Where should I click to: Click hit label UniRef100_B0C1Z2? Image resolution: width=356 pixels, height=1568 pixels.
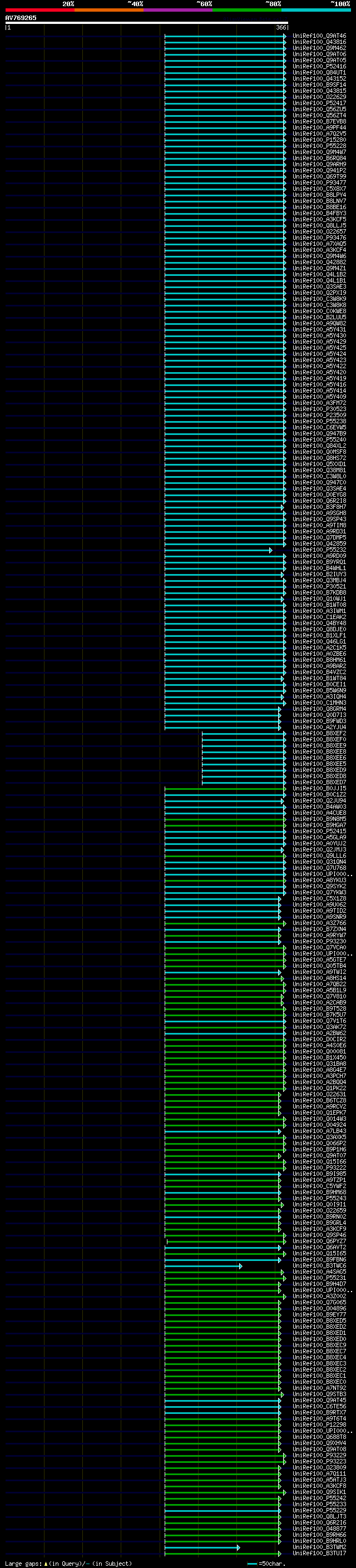click(319, 794)
